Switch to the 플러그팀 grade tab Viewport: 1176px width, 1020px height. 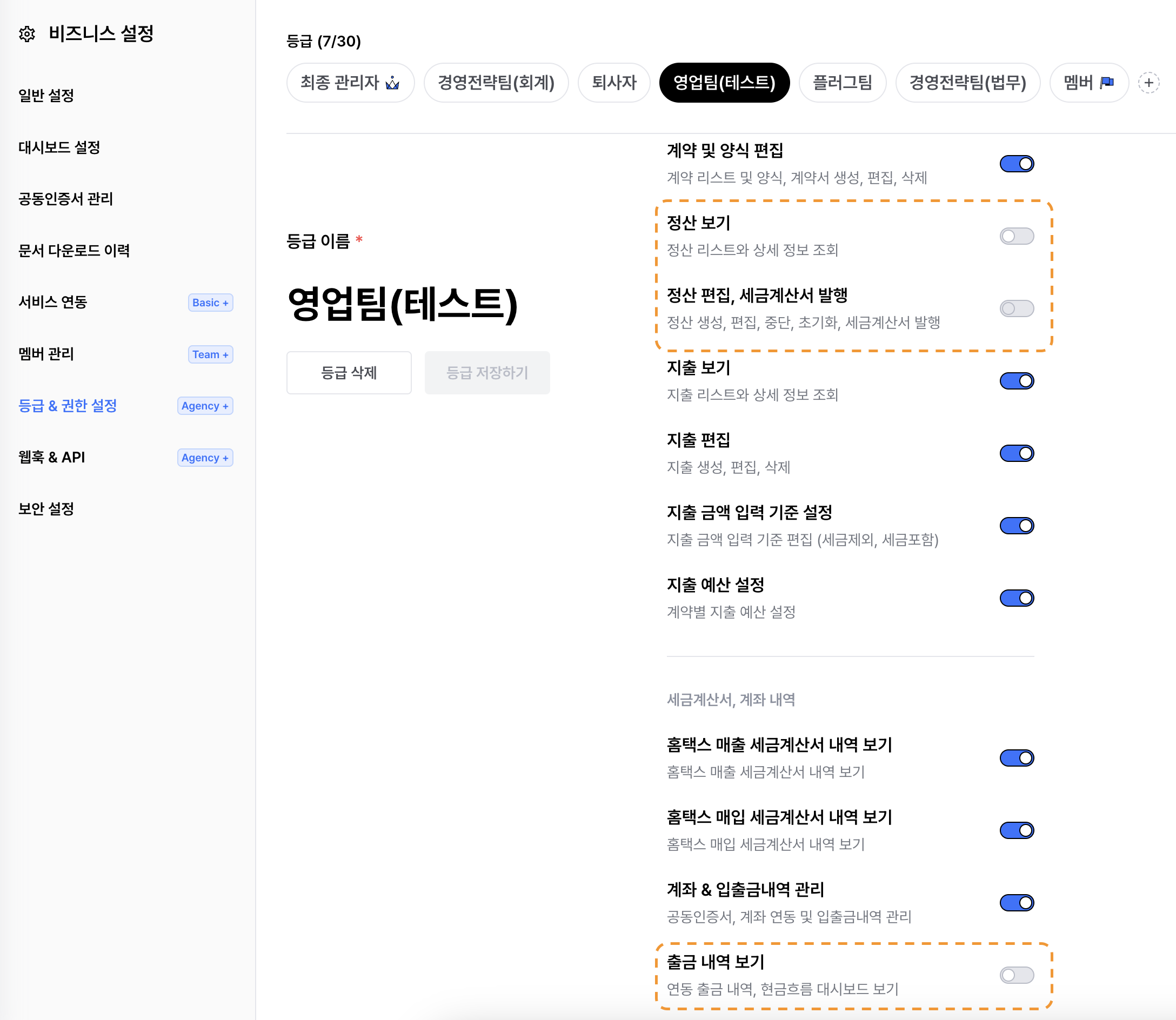click(x=841, y=83)
